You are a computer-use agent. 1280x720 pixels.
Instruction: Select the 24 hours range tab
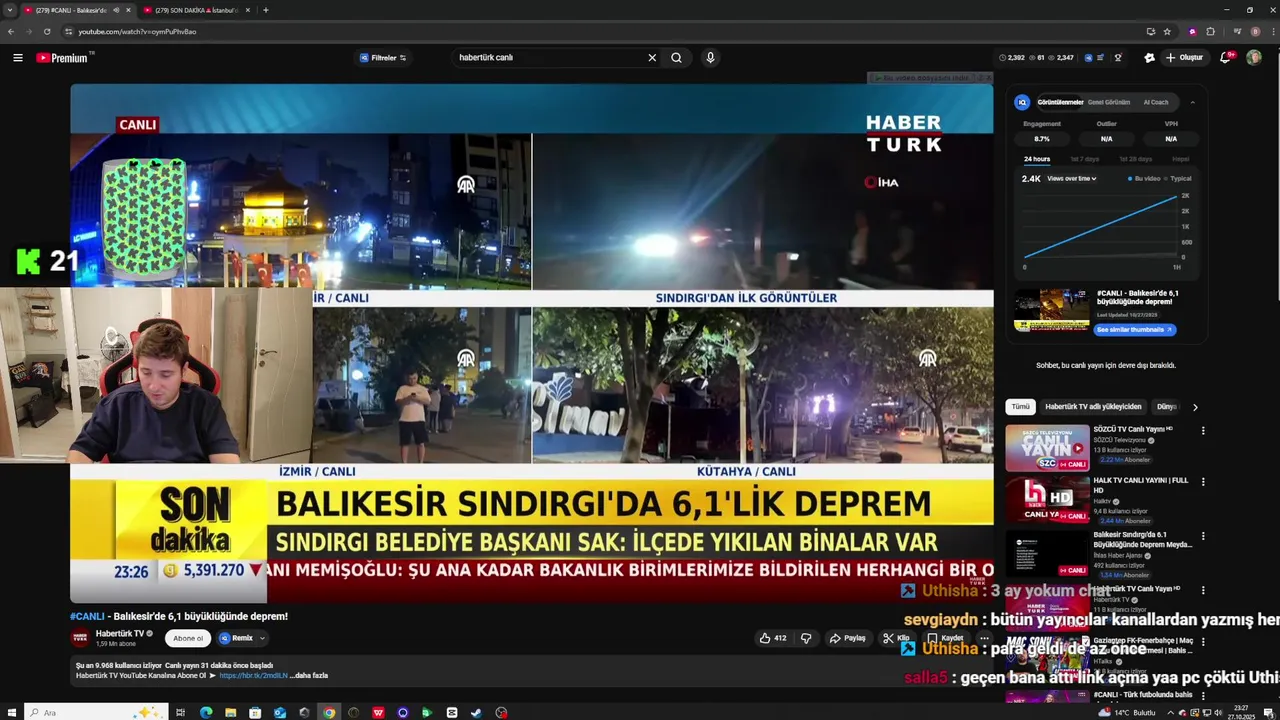[1037, 159]
